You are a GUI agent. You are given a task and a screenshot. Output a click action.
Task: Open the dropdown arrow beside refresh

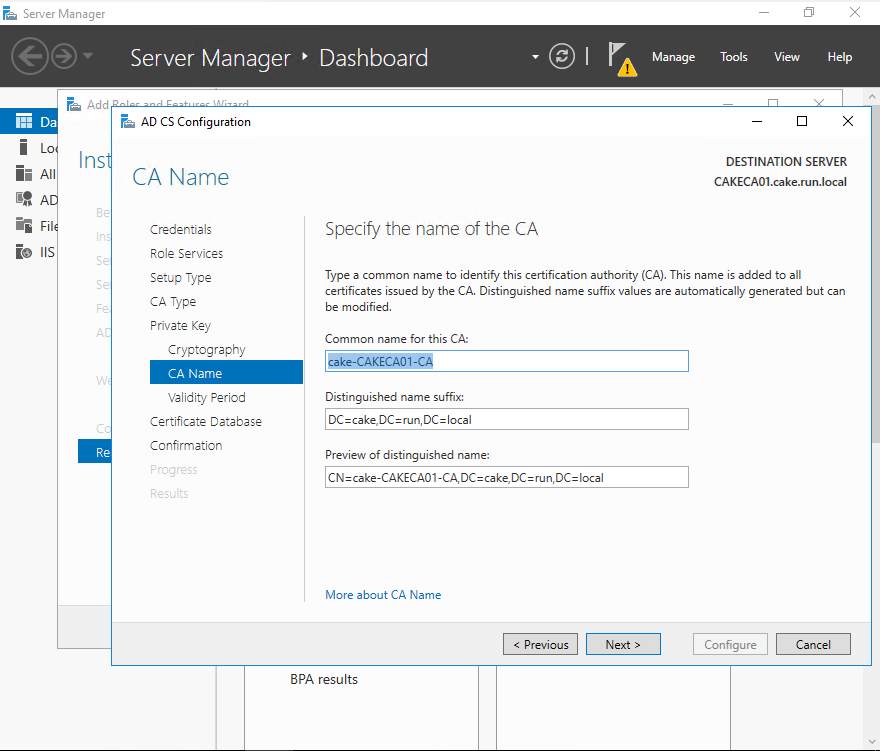click(535, 57)
